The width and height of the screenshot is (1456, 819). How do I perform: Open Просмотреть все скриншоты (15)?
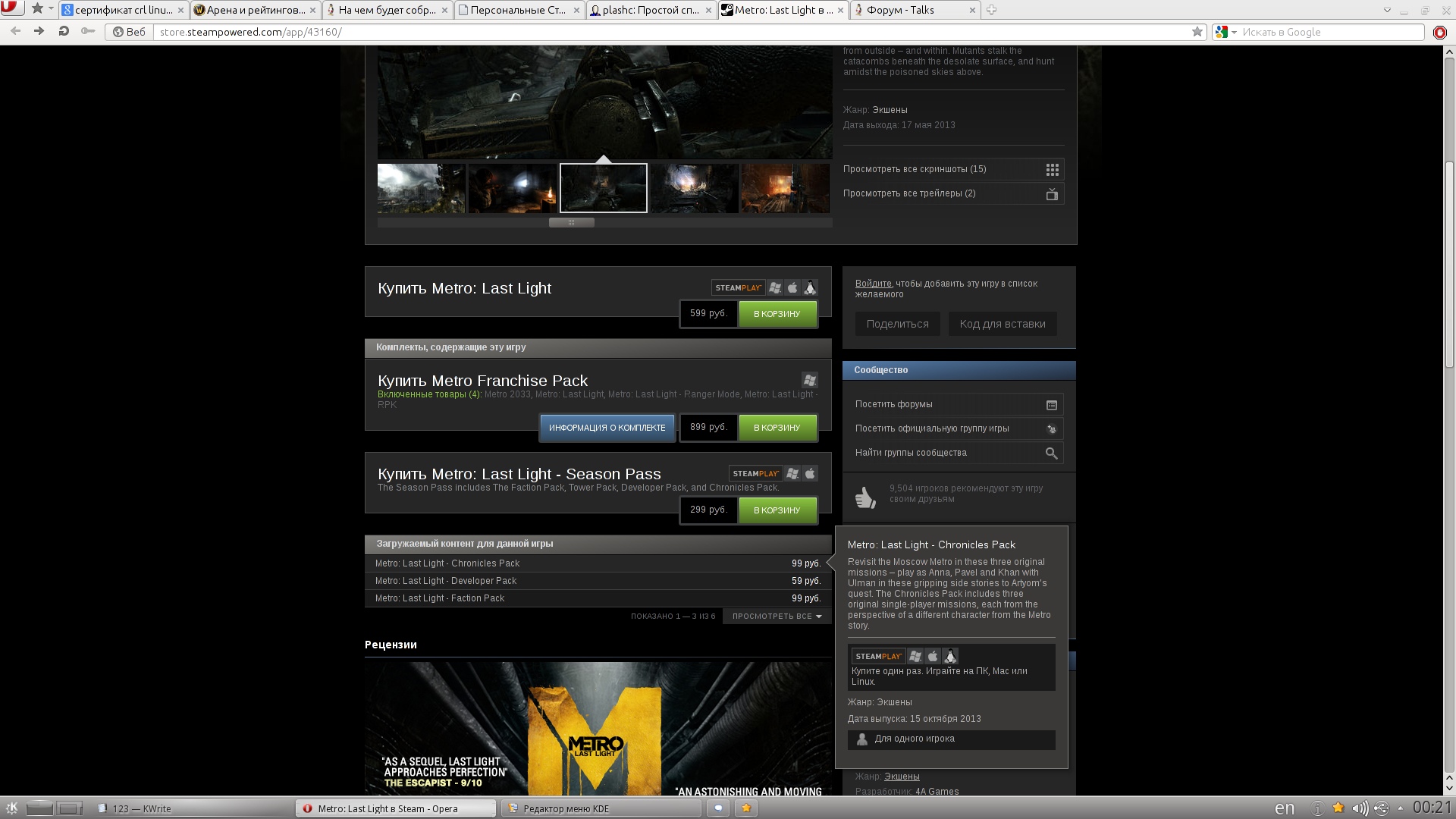pos(952,169)
